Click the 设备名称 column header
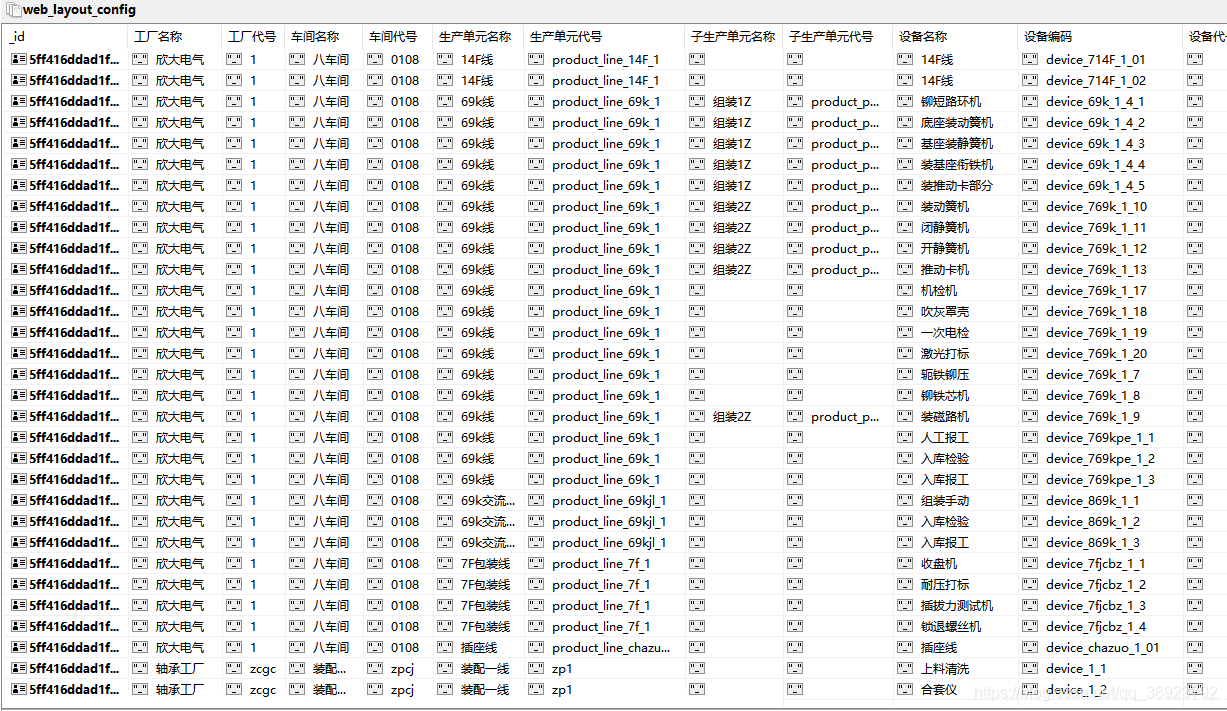The width and height of the screenshot is (1227, 711). point(955,37)
